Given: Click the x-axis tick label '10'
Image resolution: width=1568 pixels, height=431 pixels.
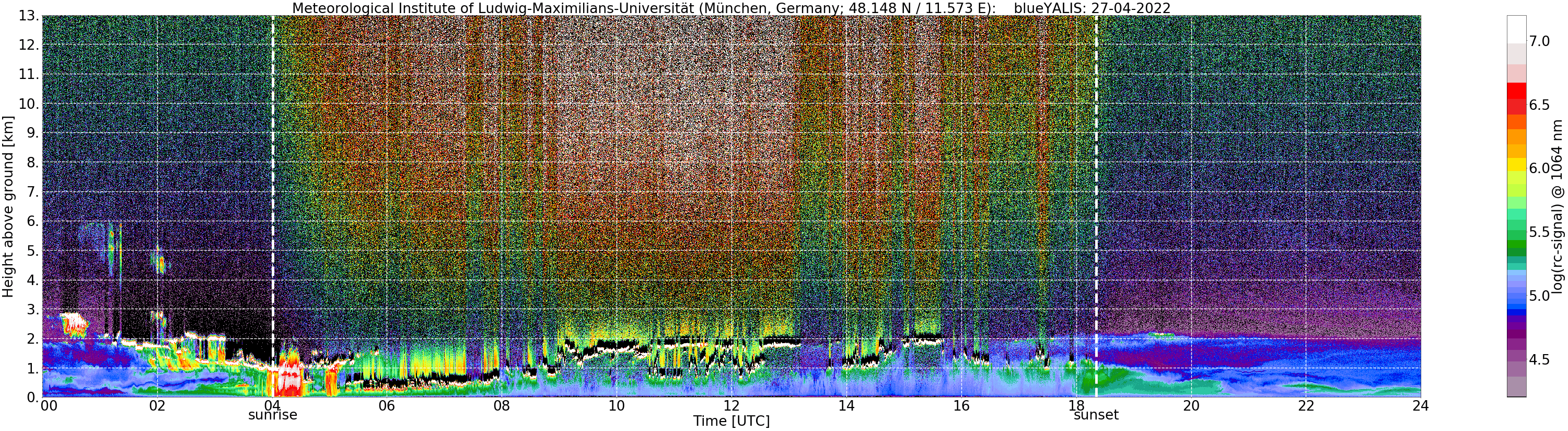Looking at the screenshot, I should pos(617,406).
